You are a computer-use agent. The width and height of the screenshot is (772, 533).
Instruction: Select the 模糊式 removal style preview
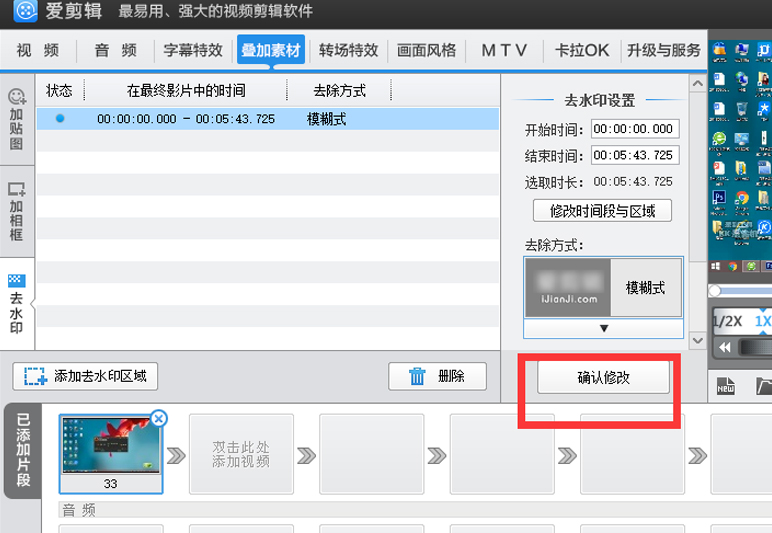pos(603,287)
